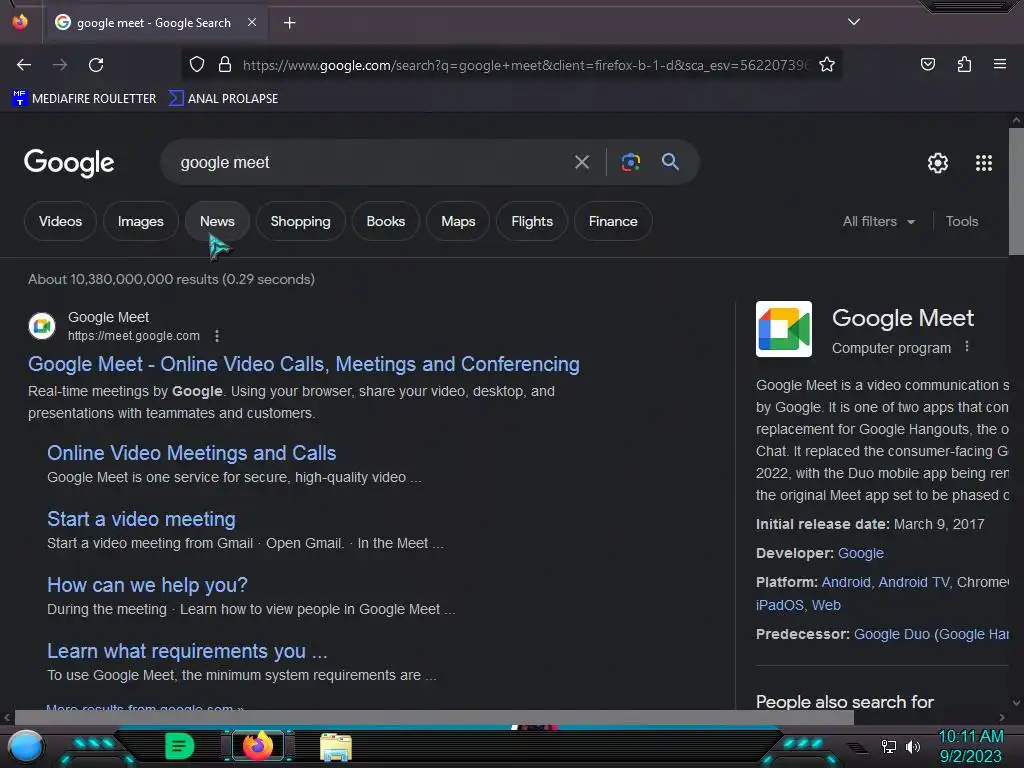Click the vertical page scrollbar thumb
The image size is (1024, 768).
(x=1016, y=191)
